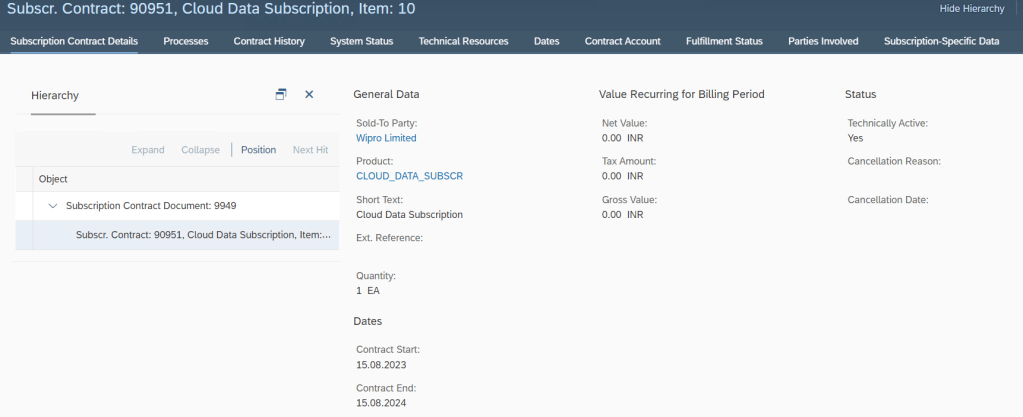Image resolution: width=1023 pixels, height=417 pixels.
Task: Click the hierarchy panel restore window icon
Action: coord(281,94)
